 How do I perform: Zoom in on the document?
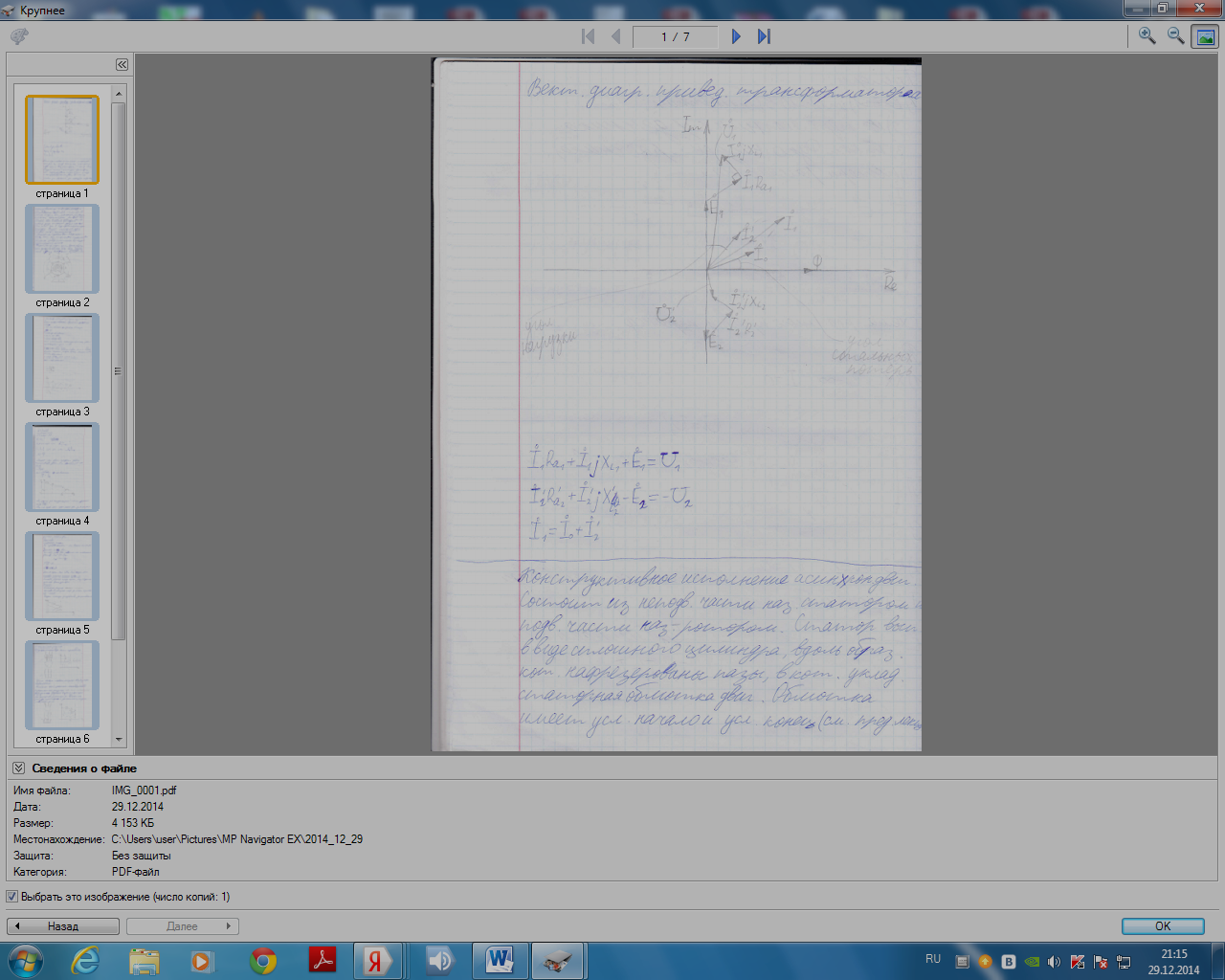point(1147,36)
